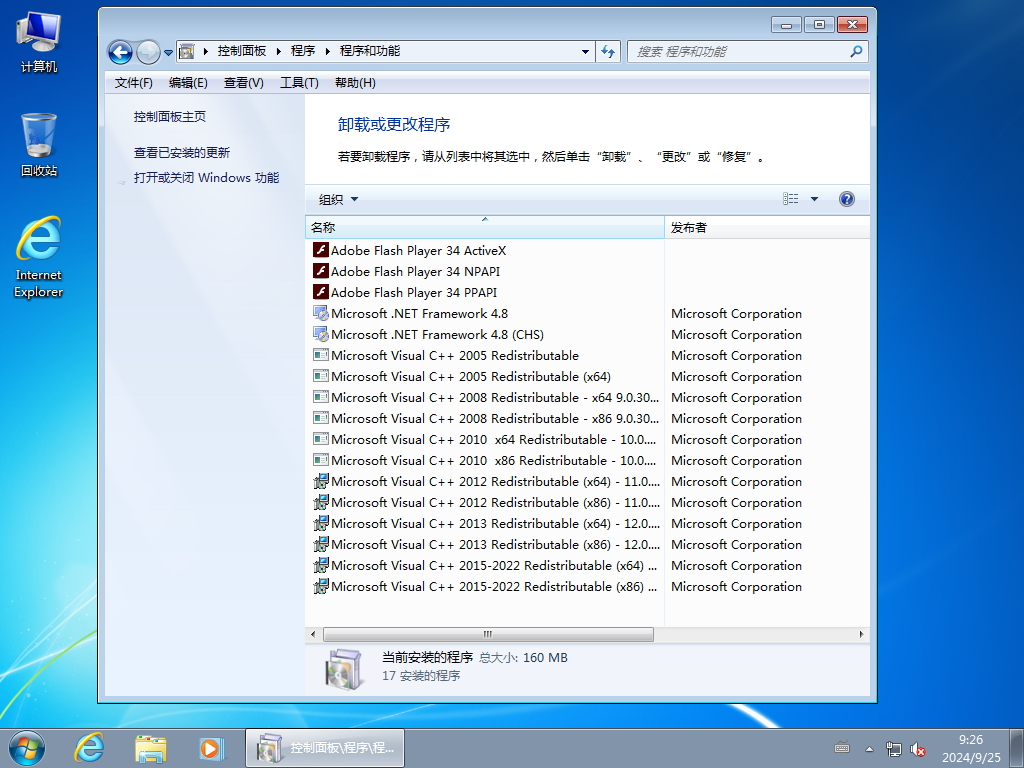The width and height of the screenshot is (1024, 768).
Task: Click the horizontal scrollbar right arrow
Action: tap(862, 634)
